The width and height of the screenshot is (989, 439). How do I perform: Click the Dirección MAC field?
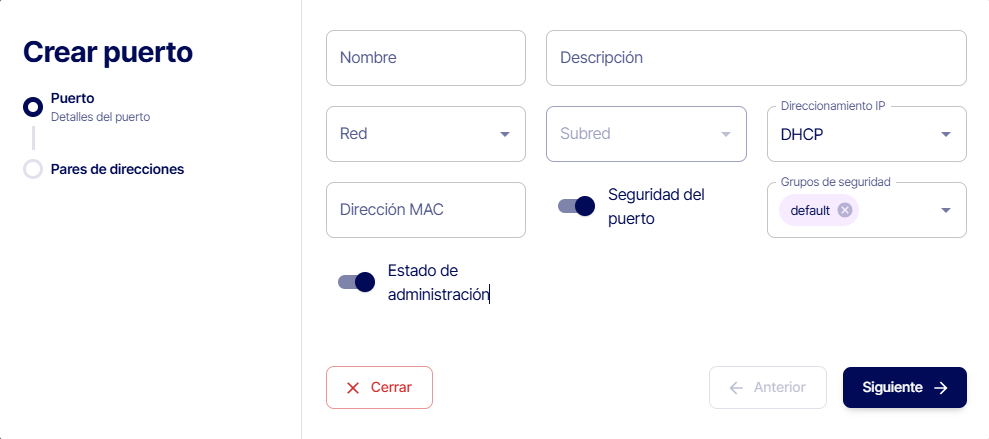pos(425,210)
